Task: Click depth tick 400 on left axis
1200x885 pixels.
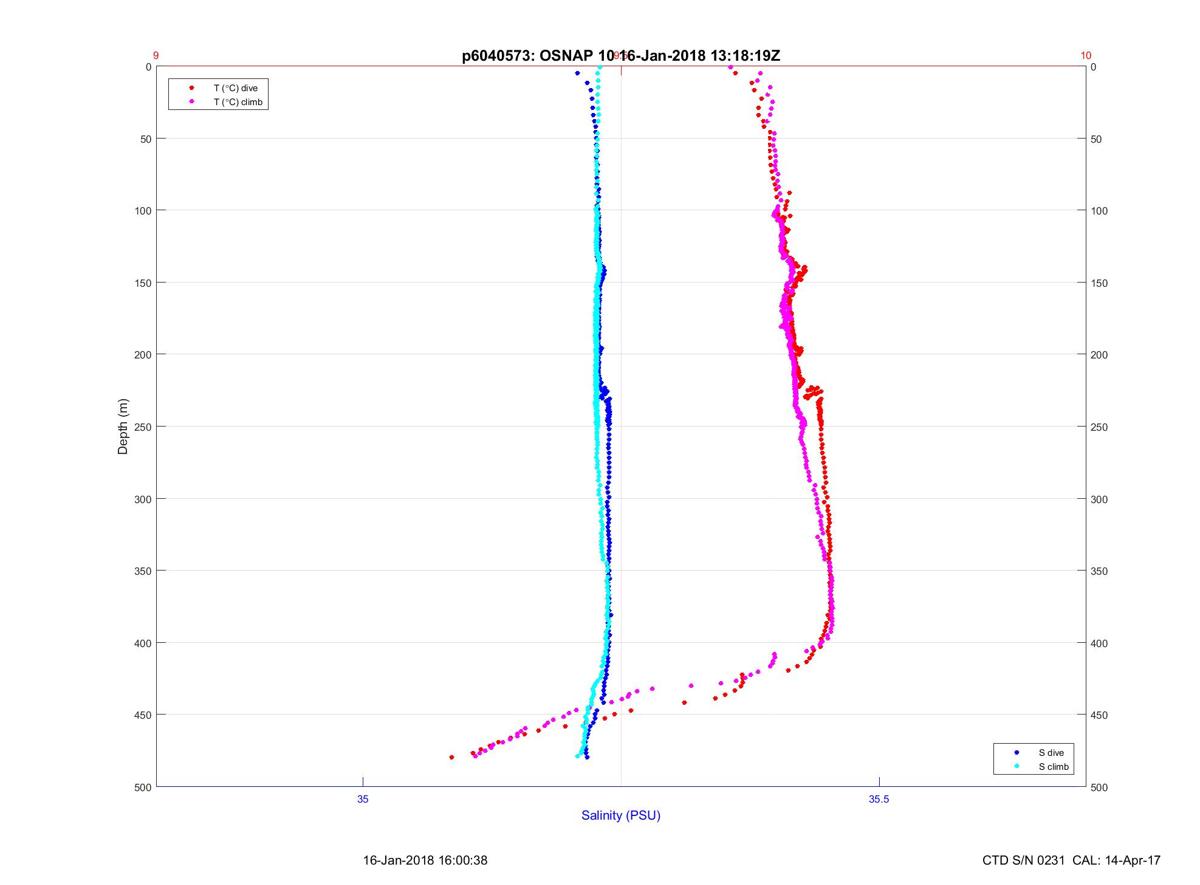Action: tap(141, 643)
